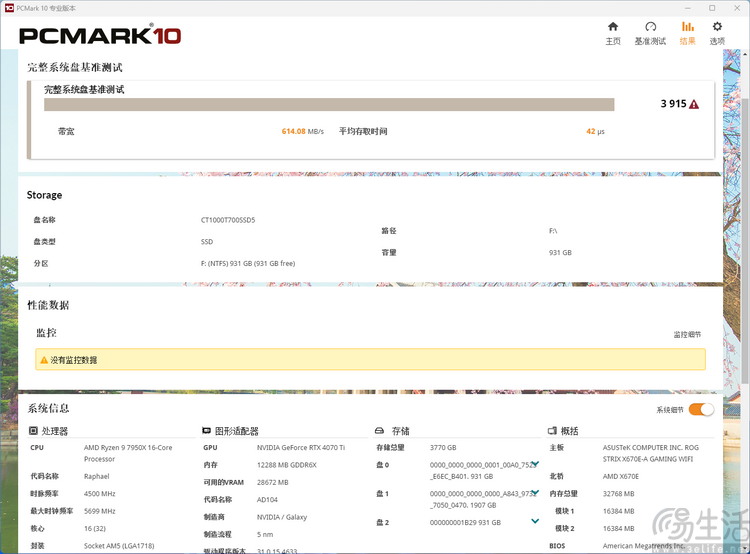Open the Home (主页) tab
Viewport: 750px width, 554px height.
point(613,33)
